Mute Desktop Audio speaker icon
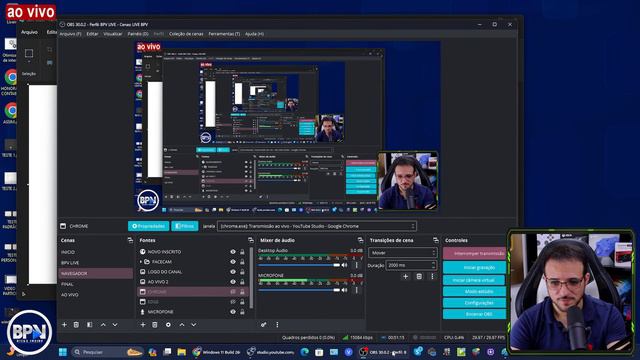Viewport: 640px width, 360px height. pos(344,265)
